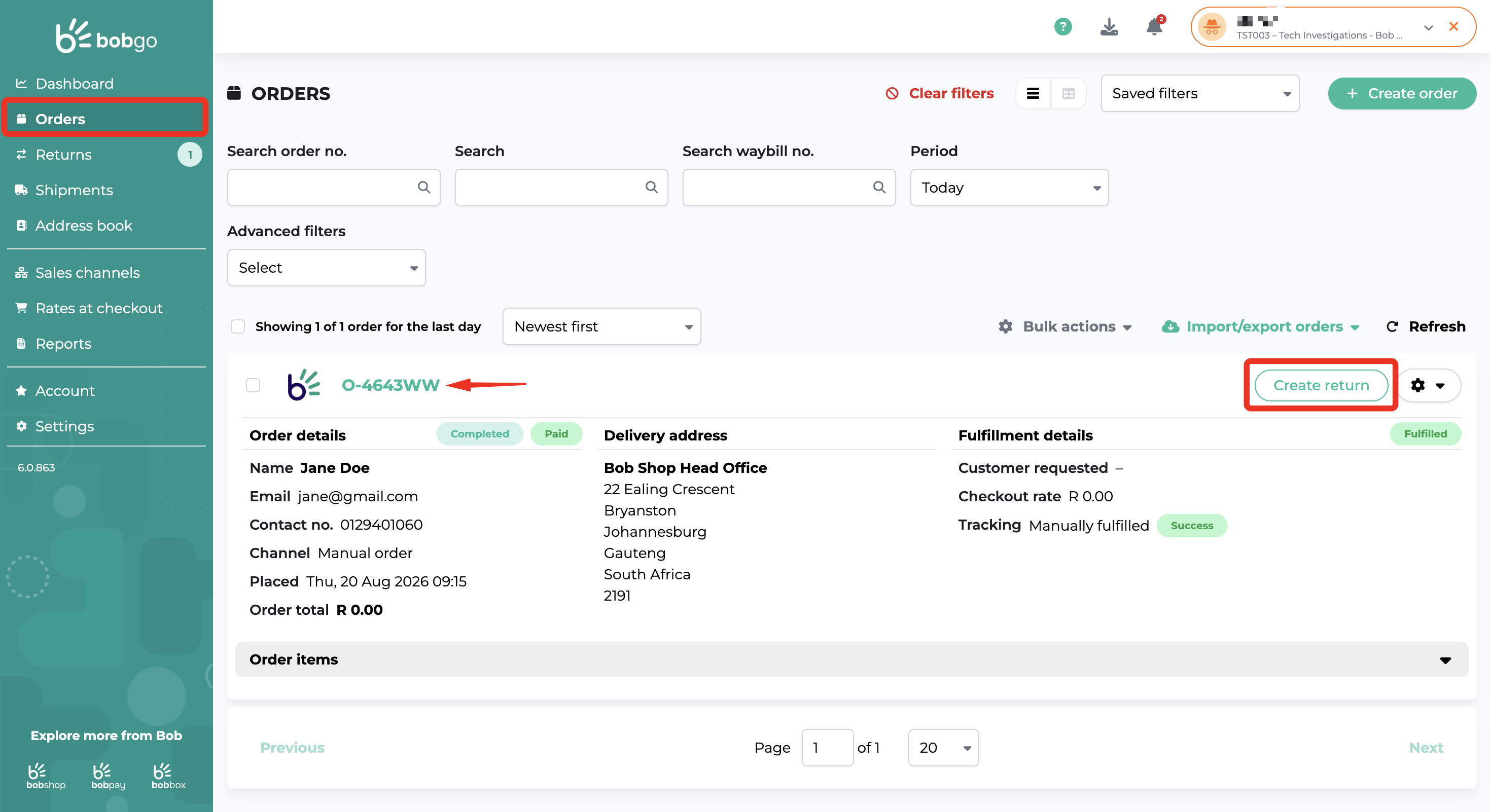
Task: Click the Paid status badge
Action: coord(556,434)
